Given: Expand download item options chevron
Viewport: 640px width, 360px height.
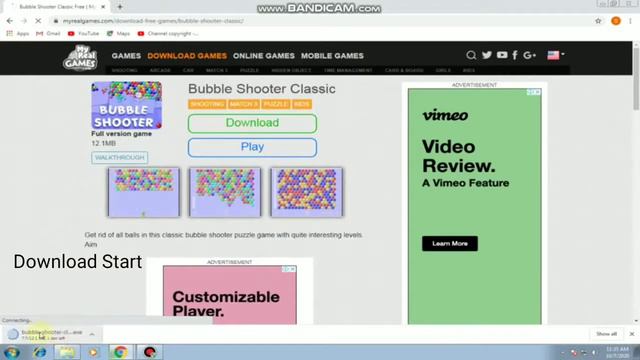Looking at the screenshot, I should 92,334.
